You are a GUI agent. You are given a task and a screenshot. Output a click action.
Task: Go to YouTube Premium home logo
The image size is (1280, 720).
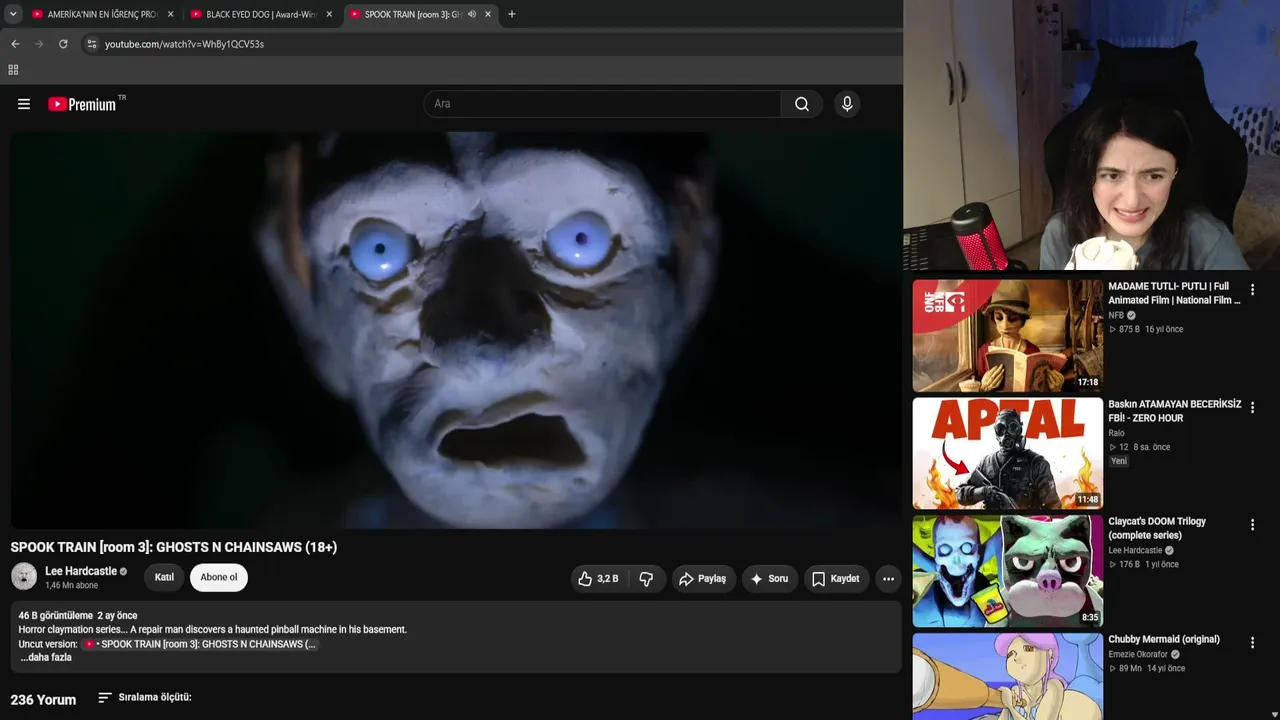[82, 104]
